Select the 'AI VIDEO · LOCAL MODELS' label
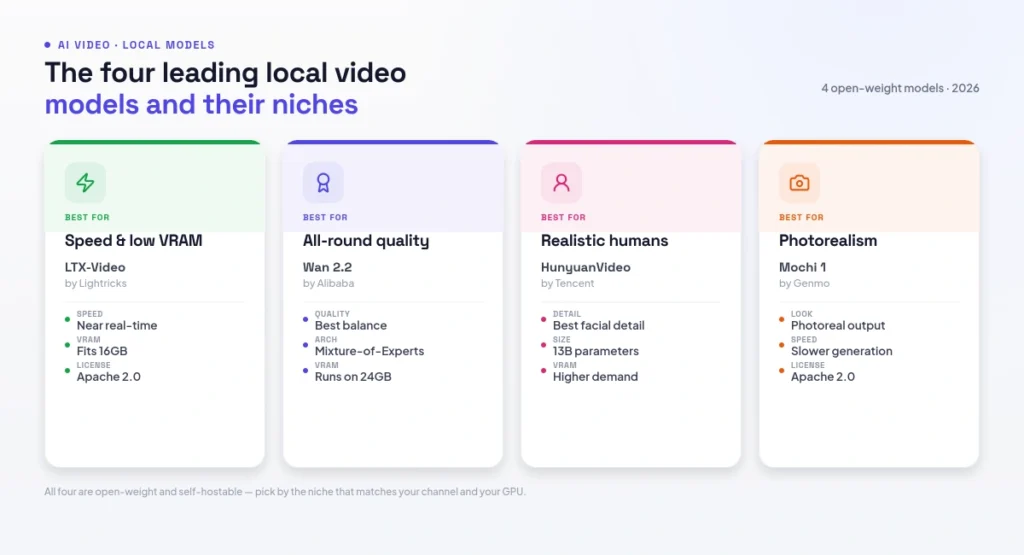 [x=136, y=45]
